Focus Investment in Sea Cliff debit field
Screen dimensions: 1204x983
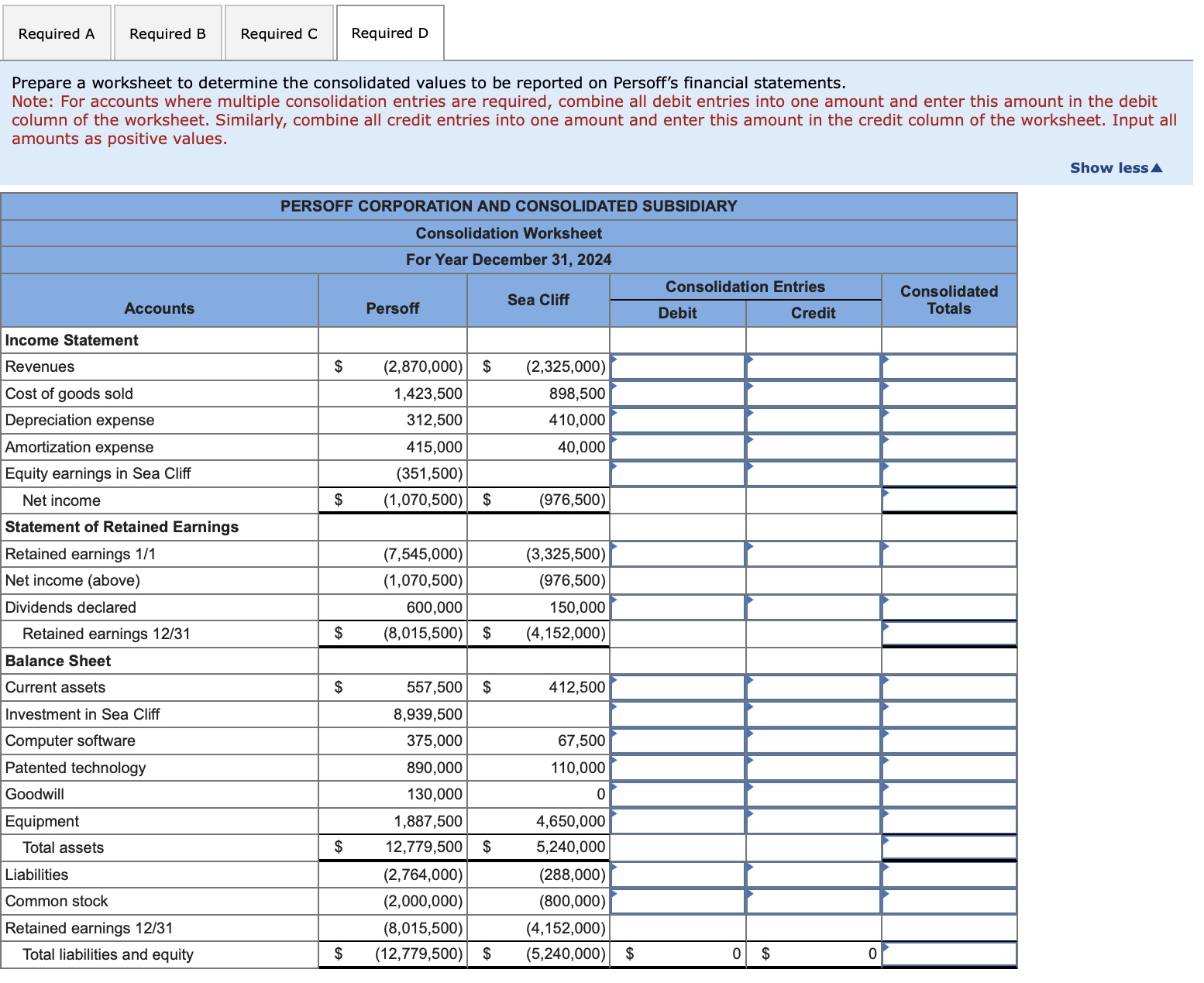678,714
